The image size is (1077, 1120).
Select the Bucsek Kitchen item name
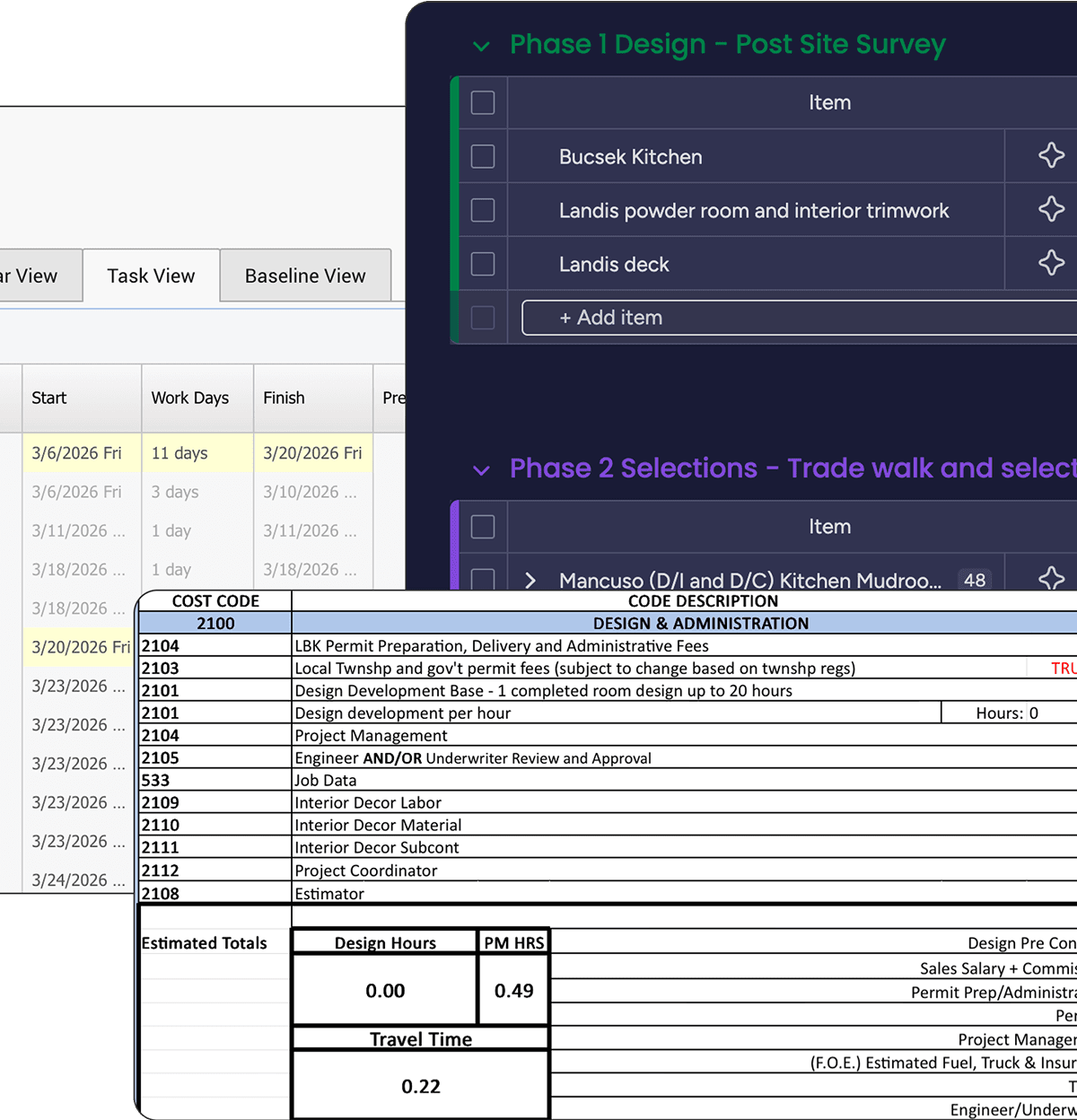click(x=631, y=156)
